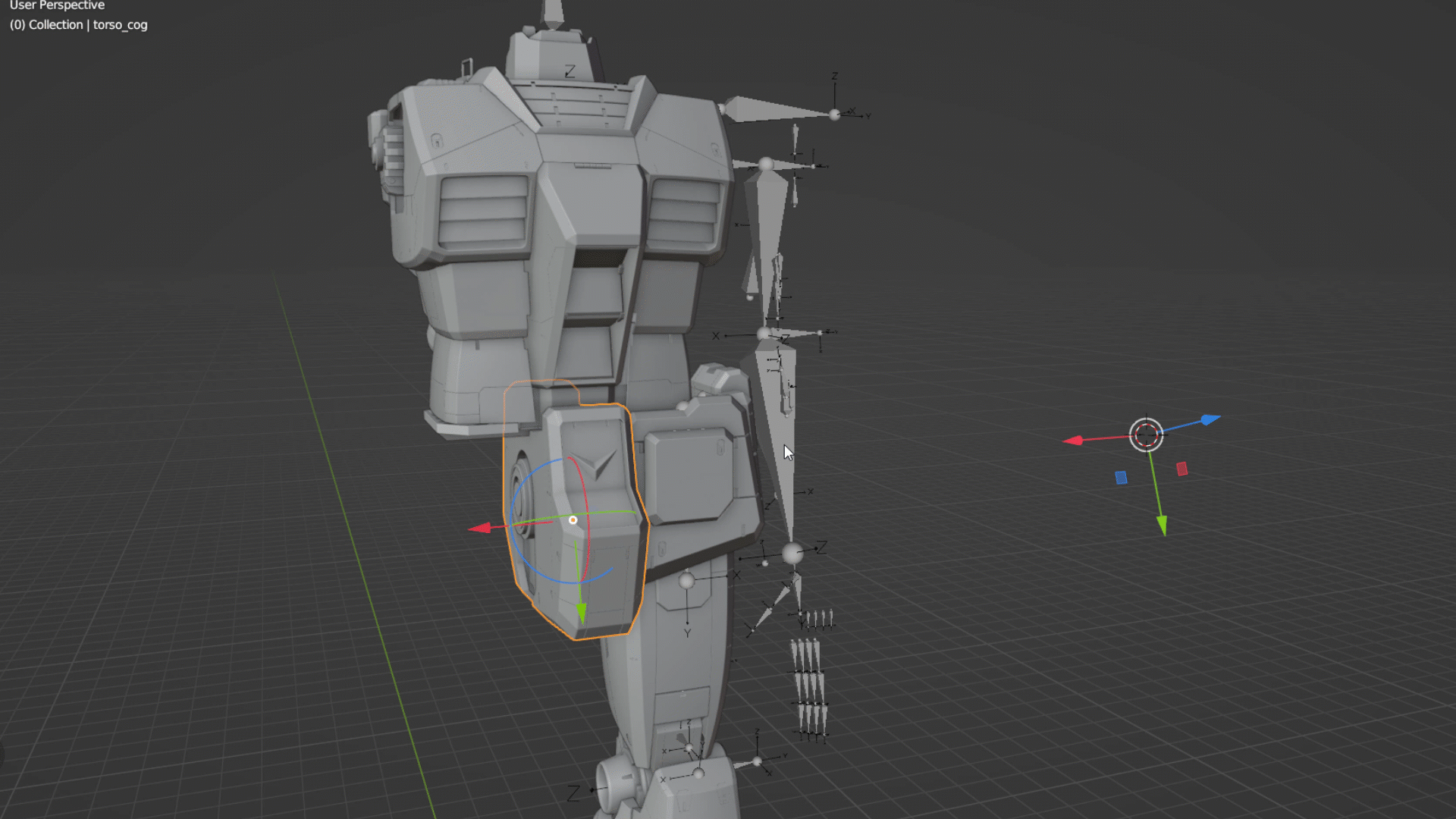Select the robot's right chest vent grille

click(683, 213)
